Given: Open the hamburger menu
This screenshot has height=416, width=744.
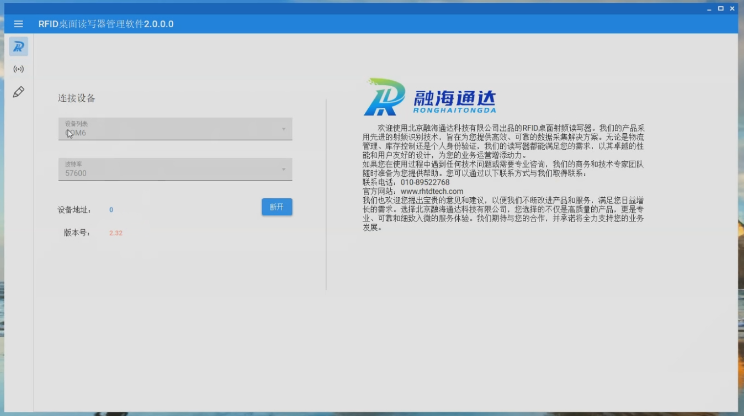Looking at the screenshot, I should pos(19,24).
